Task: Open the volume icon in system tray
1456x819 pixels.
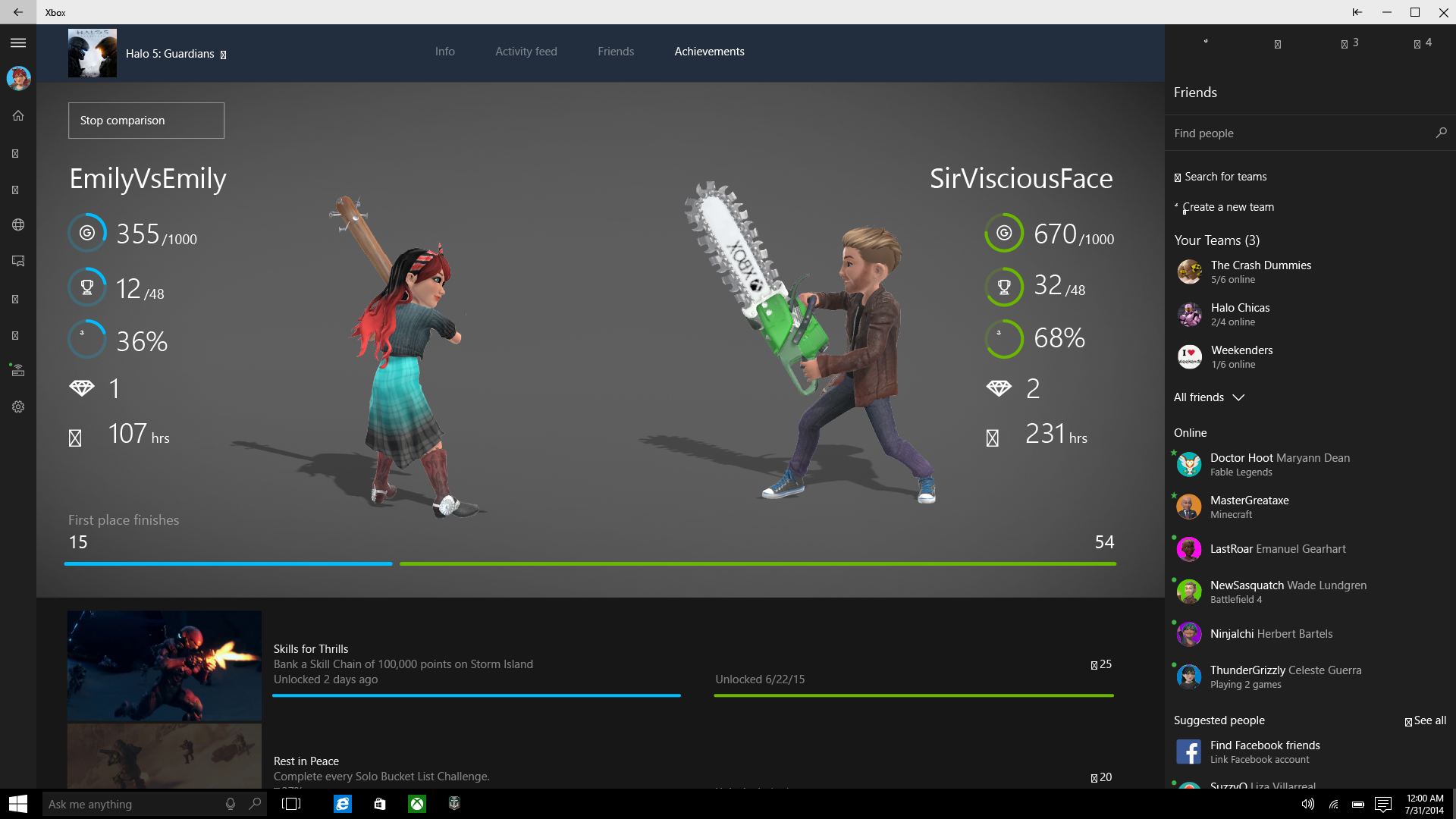Action: point(1308,804)
